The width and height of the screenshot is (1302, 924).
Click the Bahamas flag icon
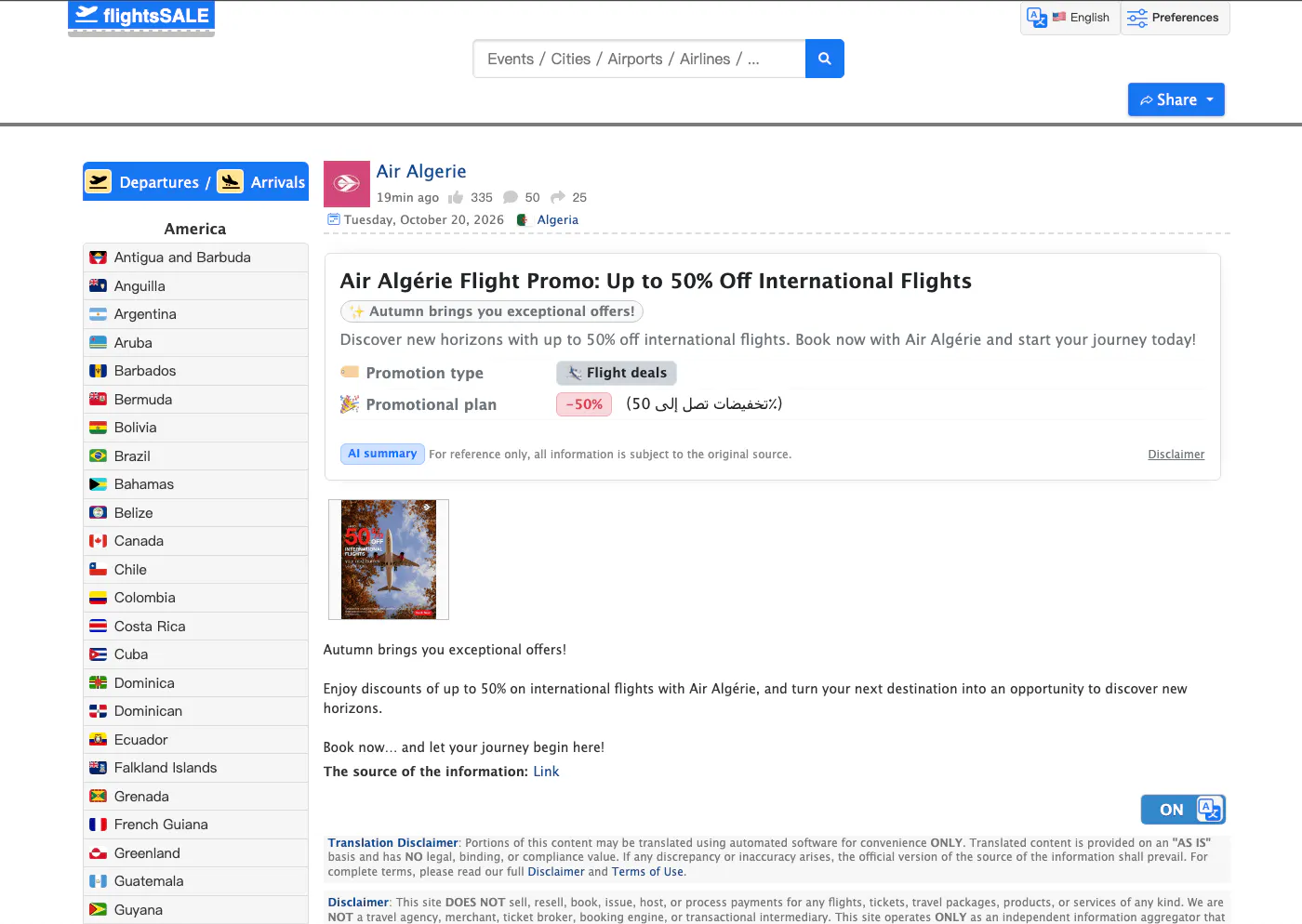(98, 484)
